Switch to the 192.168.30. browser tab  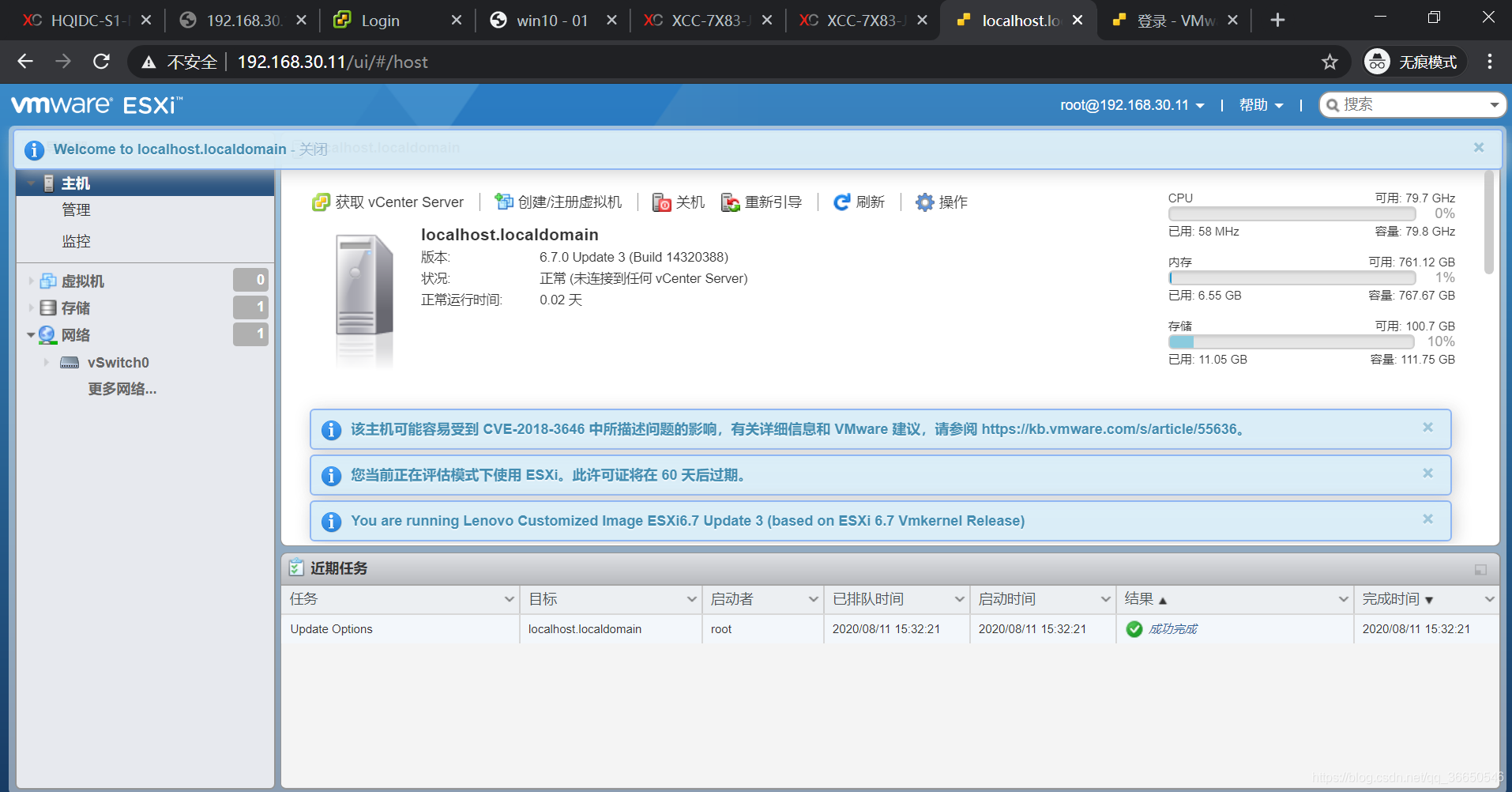tap(241, 21)
